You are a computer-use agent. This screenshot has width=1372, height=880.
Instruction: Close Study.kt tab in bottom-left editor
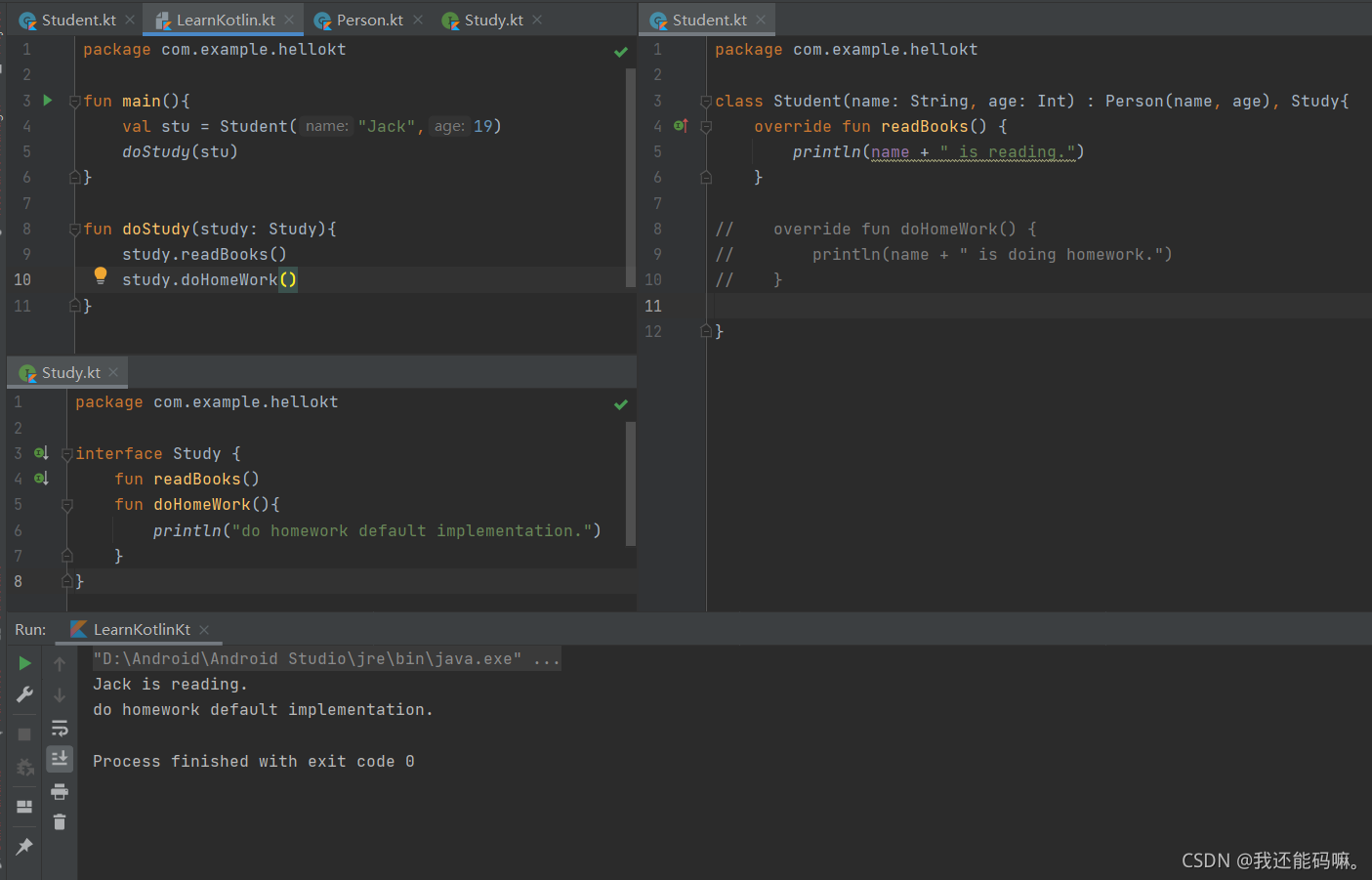(x=113, y=372)
